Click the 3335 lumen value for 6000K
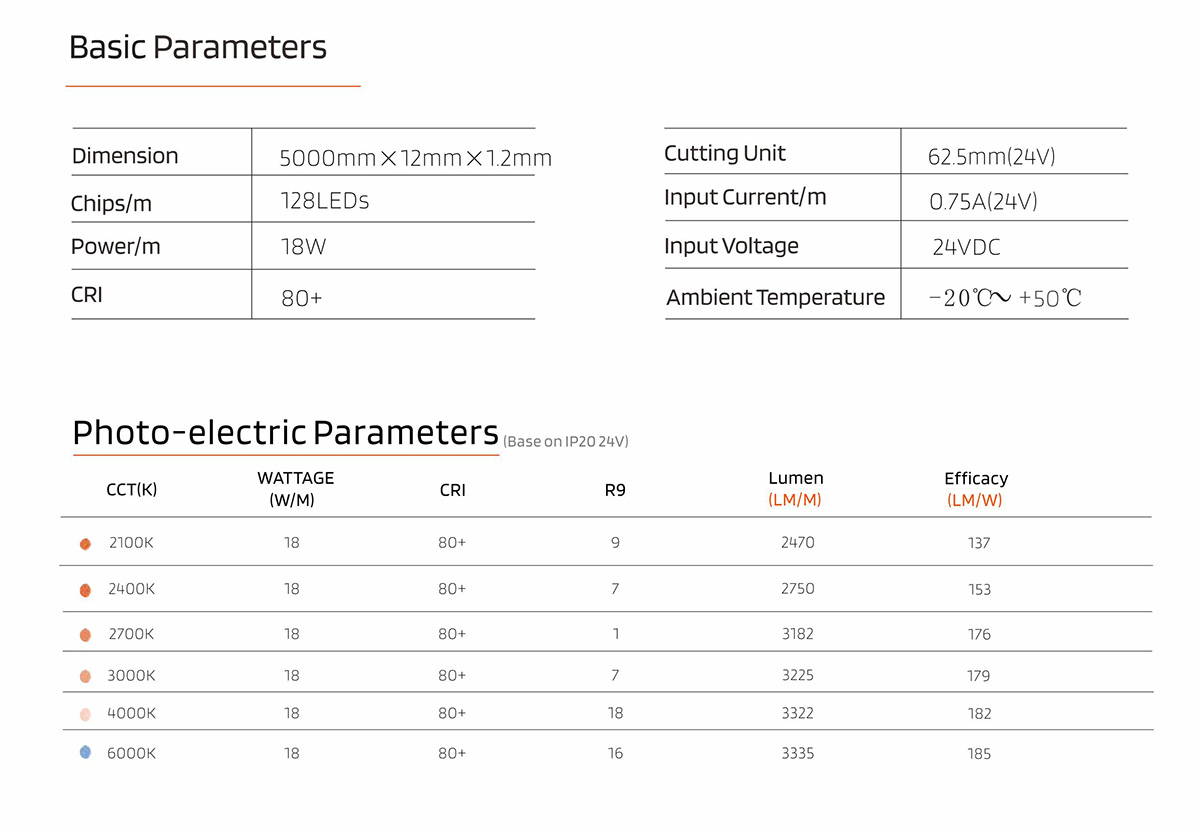Image resolution: width=1200 pixels, height=830 pixels. coord(797,753)
